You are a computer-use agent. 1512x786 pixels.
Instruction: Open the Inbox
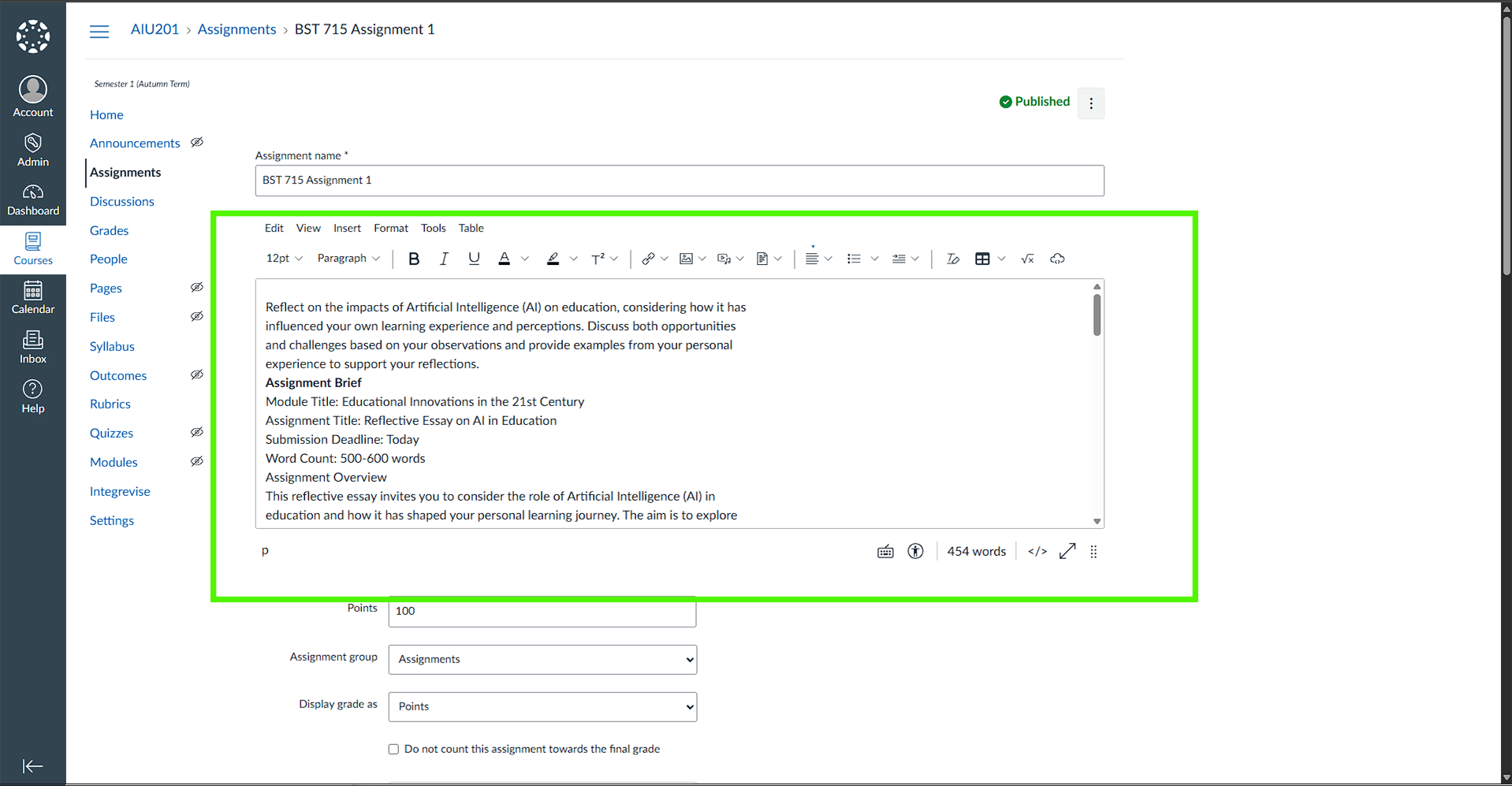[x=33, y=348]
